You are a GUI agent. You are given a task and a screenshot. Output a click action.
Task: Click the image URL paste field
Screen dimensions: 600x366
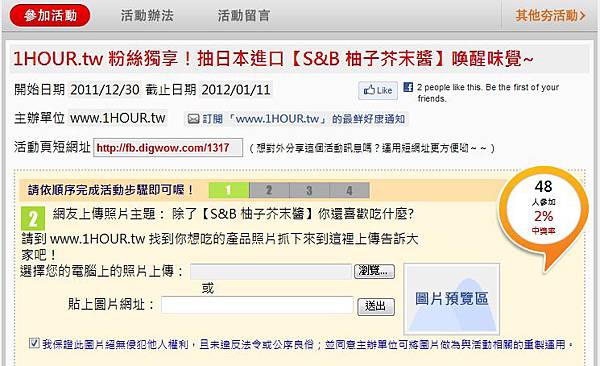[257, 305]
